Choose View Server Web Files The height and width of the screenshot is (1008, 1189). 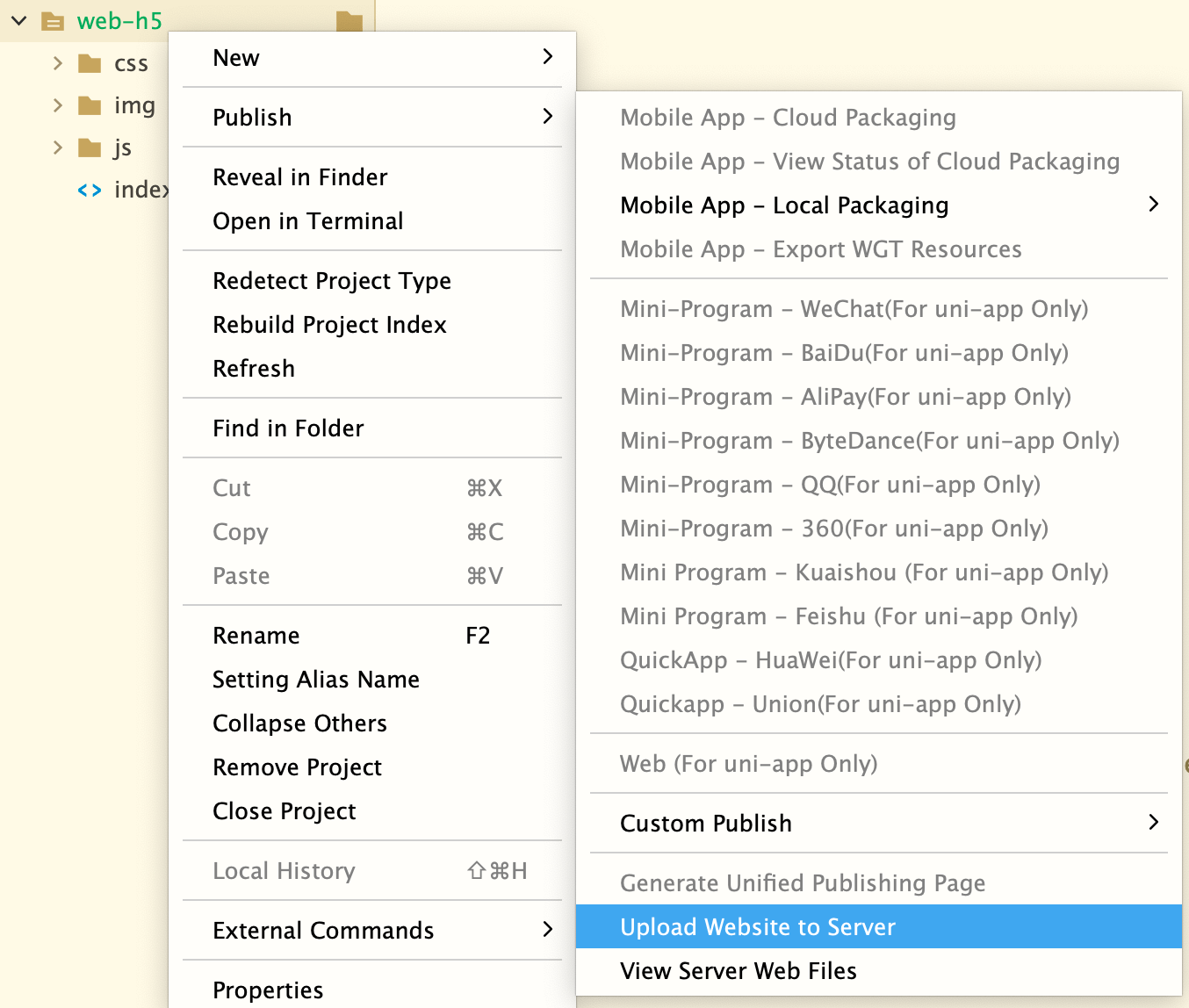[879, 971]
